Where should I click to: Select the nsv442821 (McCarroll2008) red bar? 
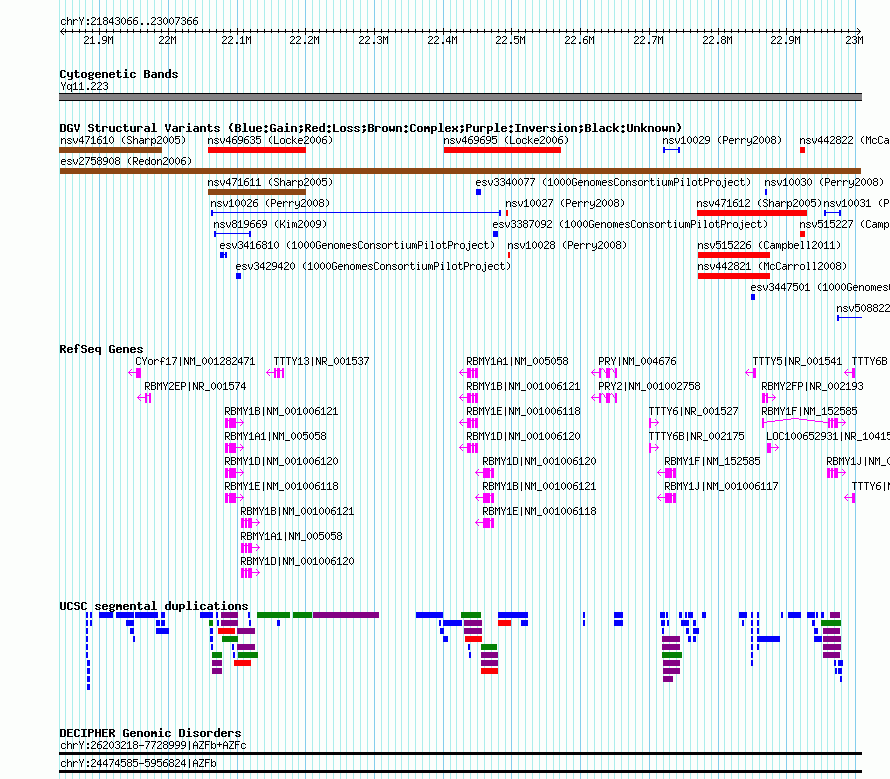pos(733,276)
